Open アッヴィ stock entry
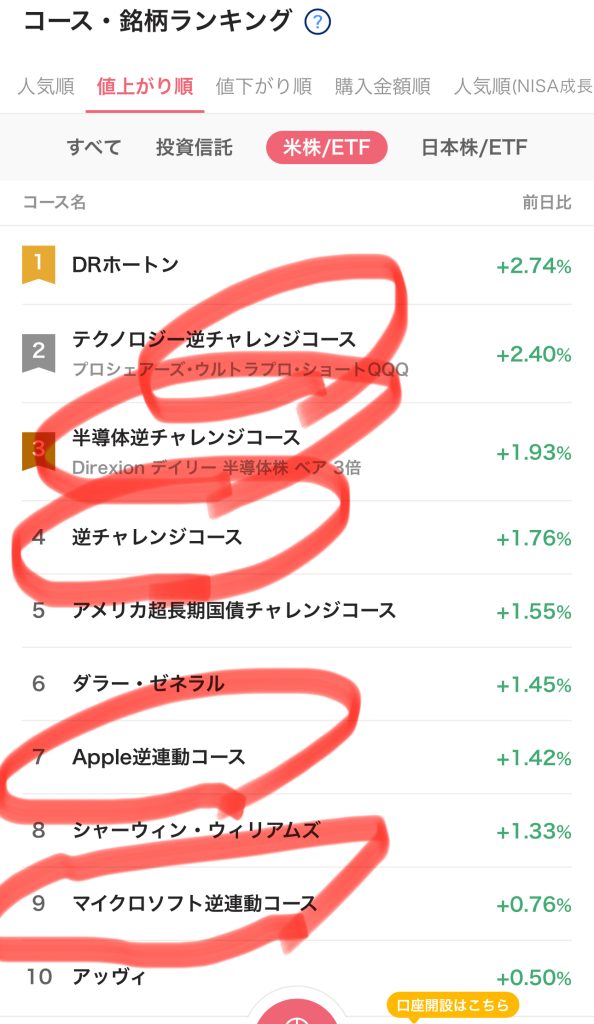 pos(297,976)
